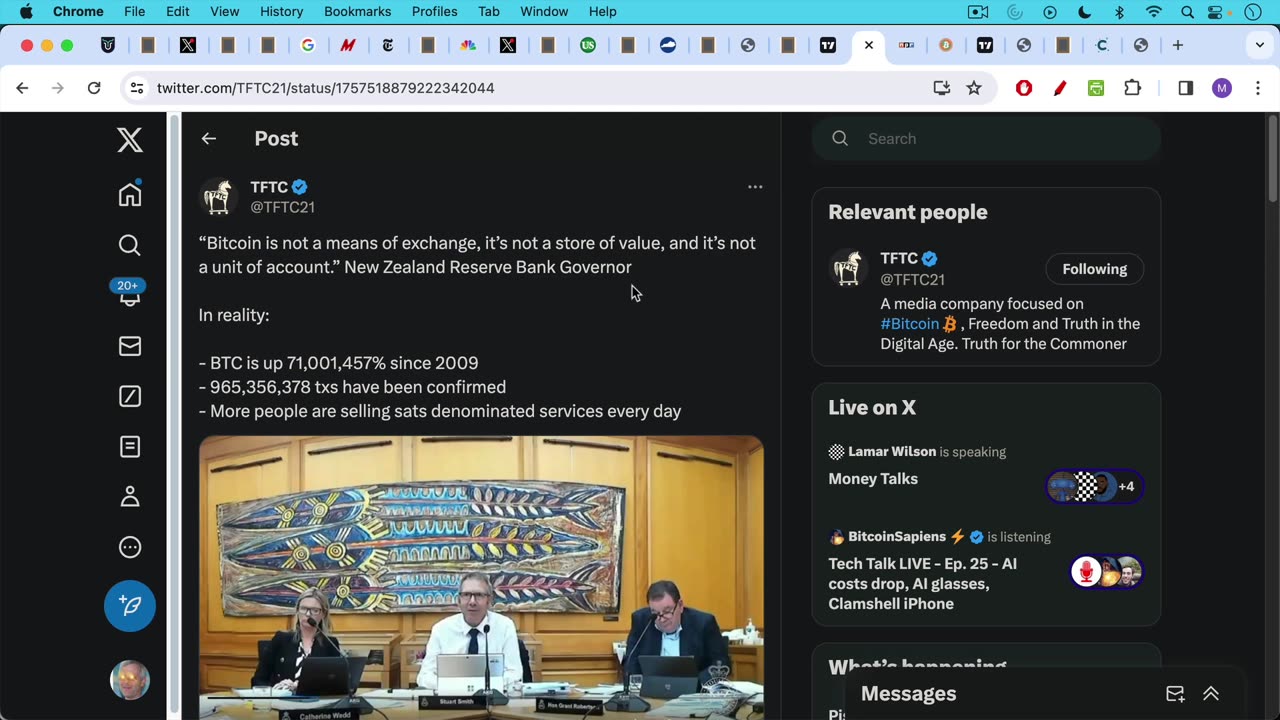Open the Extensions puzzle icon
This screenshot has height=720, width=1280.
1133,88
